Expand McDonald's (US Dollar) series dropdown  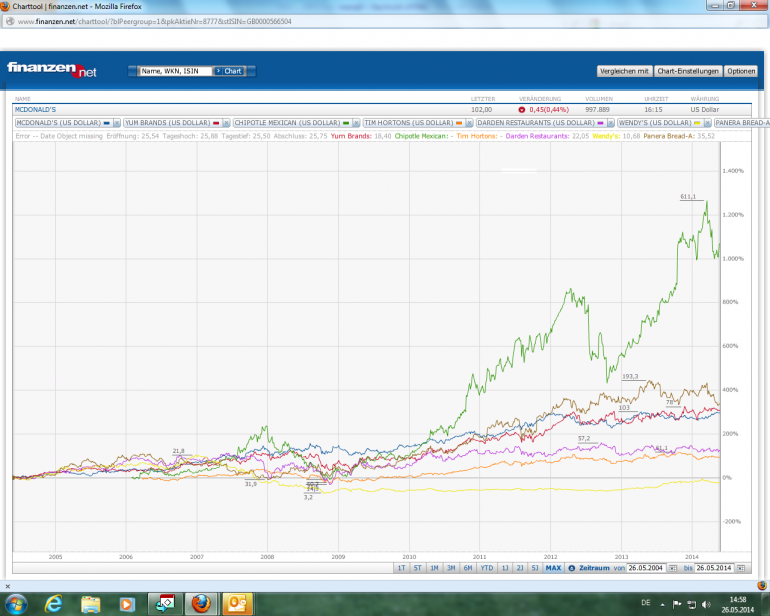coord(116,122)
